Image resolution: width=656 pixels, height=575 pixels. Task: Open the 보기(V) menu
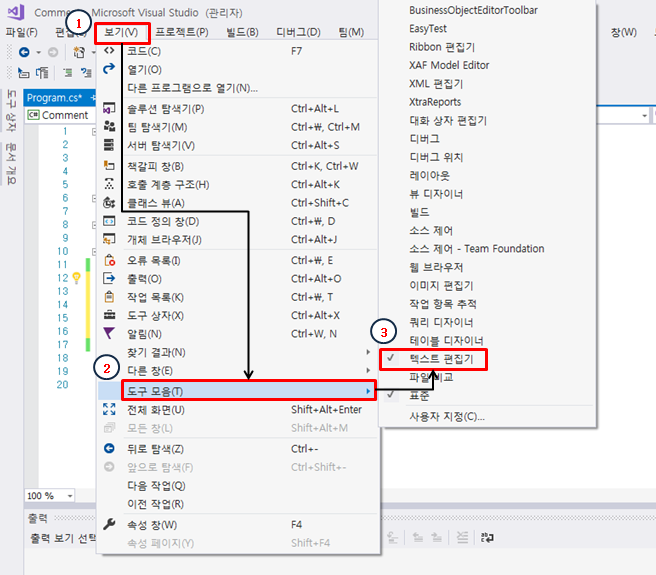click(x=122, y=33)
